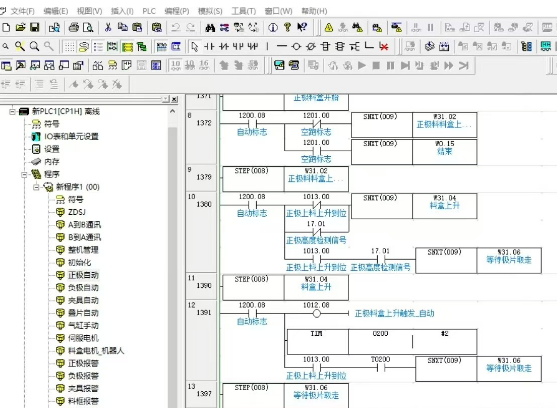Viewport: 557px width, 408px height.
Task: Open the 正极报警 section
Action: pos(83,363)
